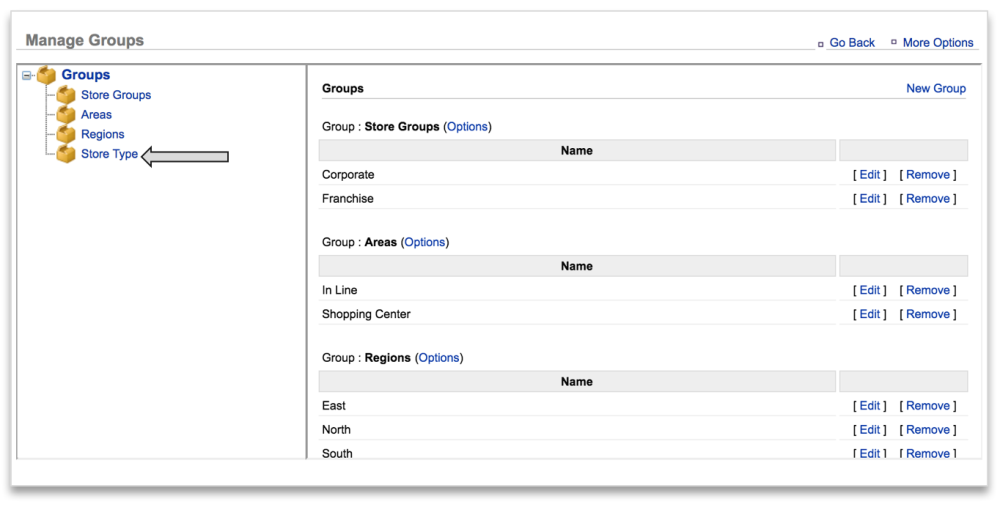Click the Groups root folder icon
The width and height of the screenshot is (1000, 507).
[x=47, y=75]
